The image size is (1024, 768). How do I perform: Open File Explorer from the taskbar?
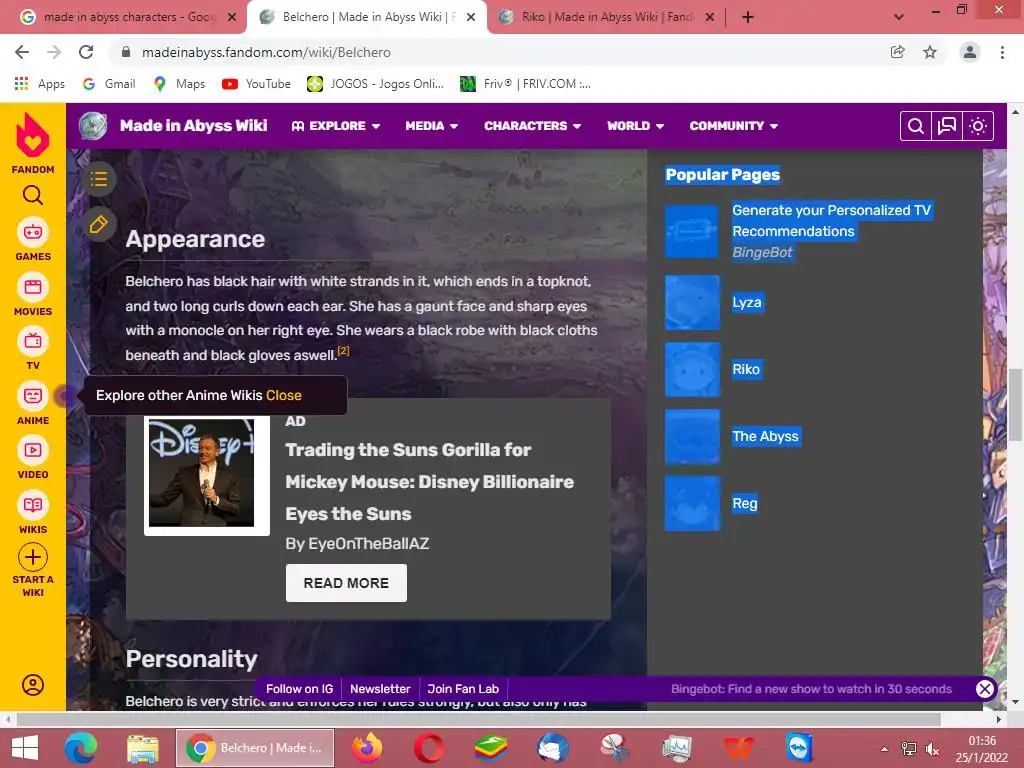[x=142, y=748]
